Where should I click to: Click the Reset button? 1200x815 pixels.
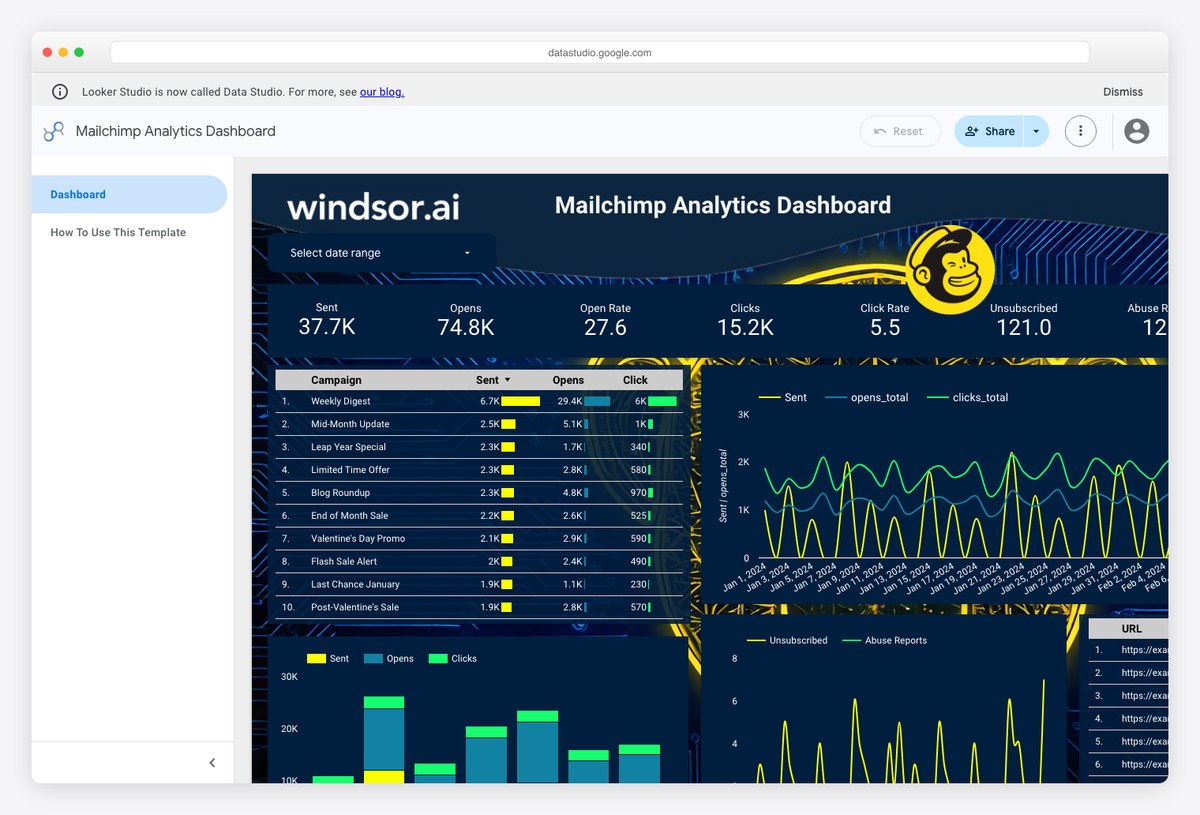pos(900,131)
